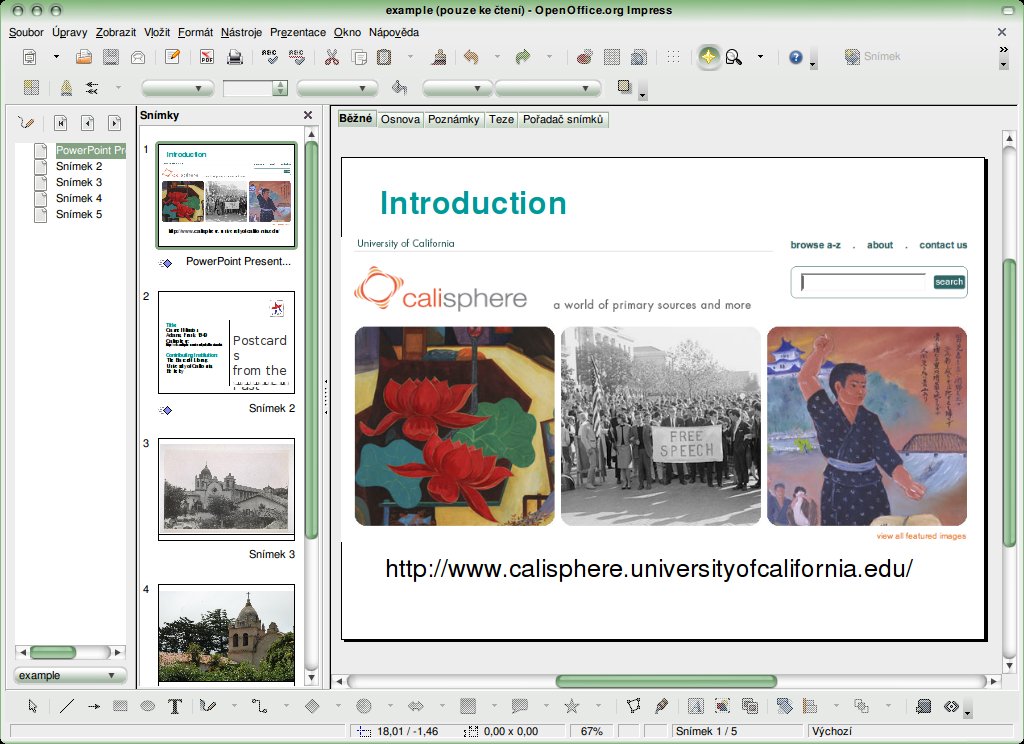Select the Callouts speech bubble tool
Screen dimensions: 1024x744
click(520, 706)
